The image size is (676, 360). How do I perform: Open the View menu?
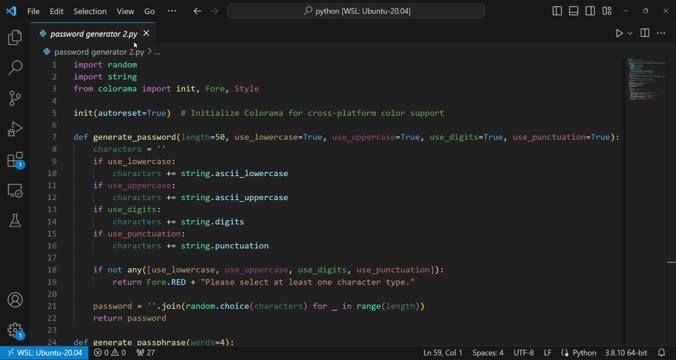pyautogui.click(x=125, y=11)
